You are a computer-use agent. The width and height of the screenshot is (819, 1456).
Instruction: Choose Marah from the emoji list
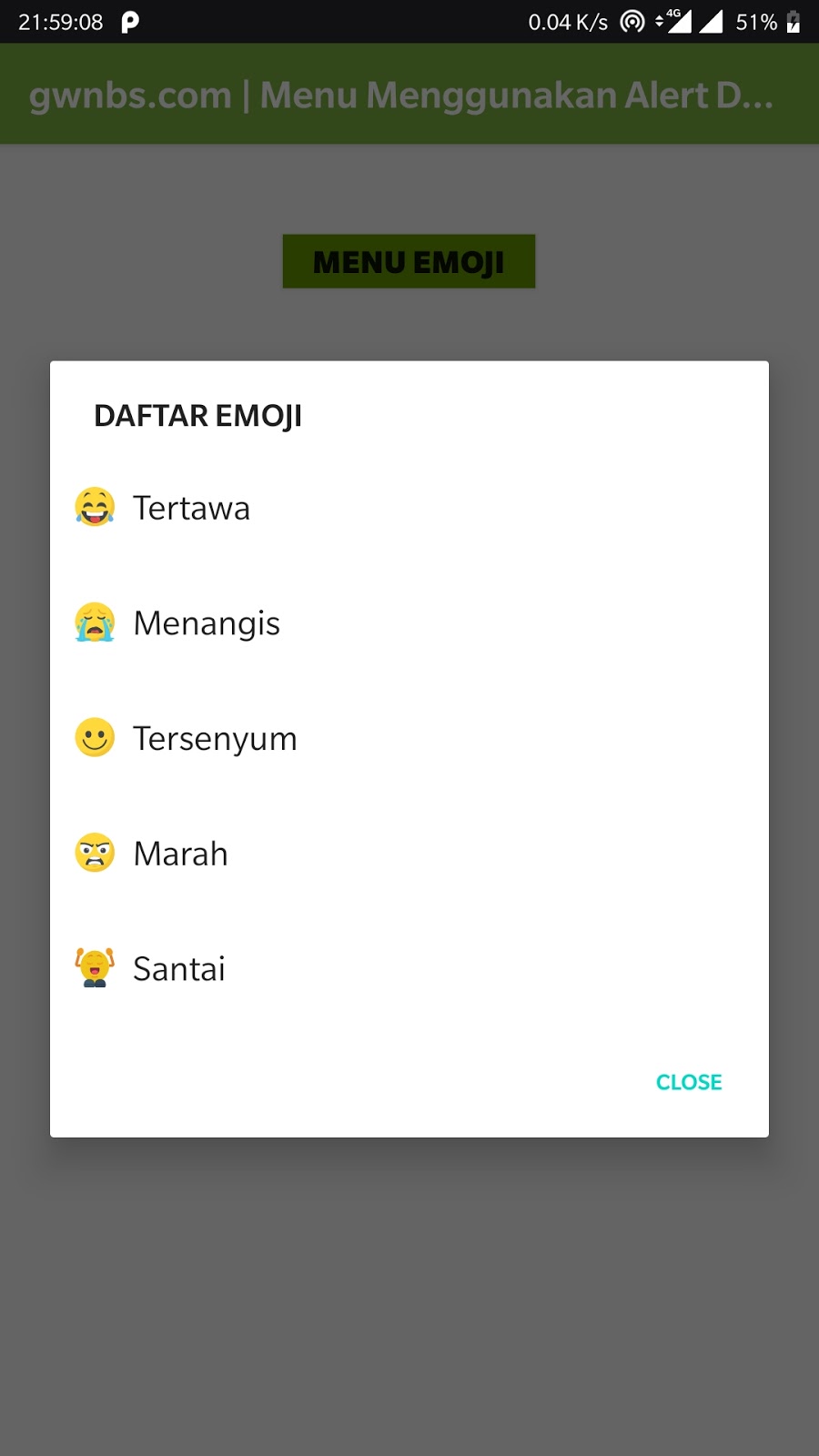pyautogui.click(x=409, y=853)
